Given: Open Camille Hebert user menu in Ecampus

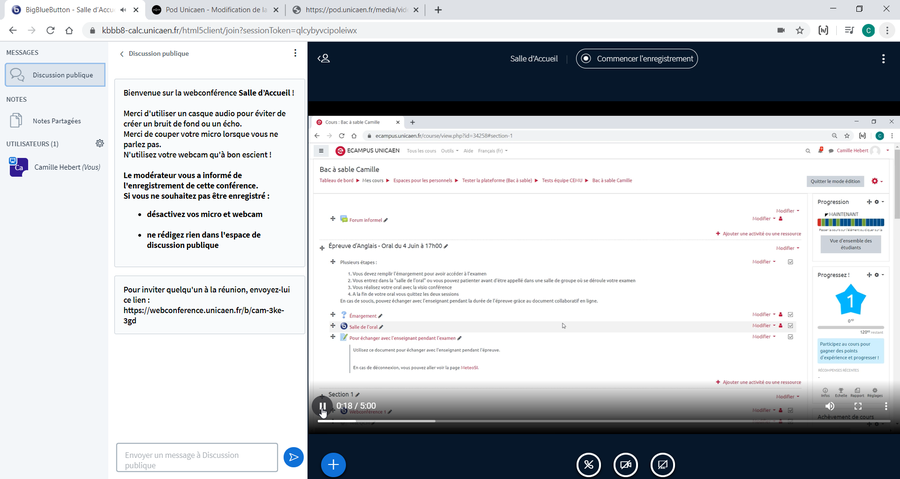Looking at the screenshot, I should click(x=863, y=151).
